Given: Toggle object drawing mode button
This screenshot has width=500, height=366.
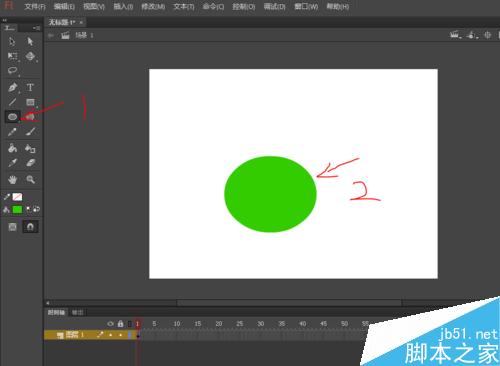Looking at the screenshot, I should coord(12,227).
